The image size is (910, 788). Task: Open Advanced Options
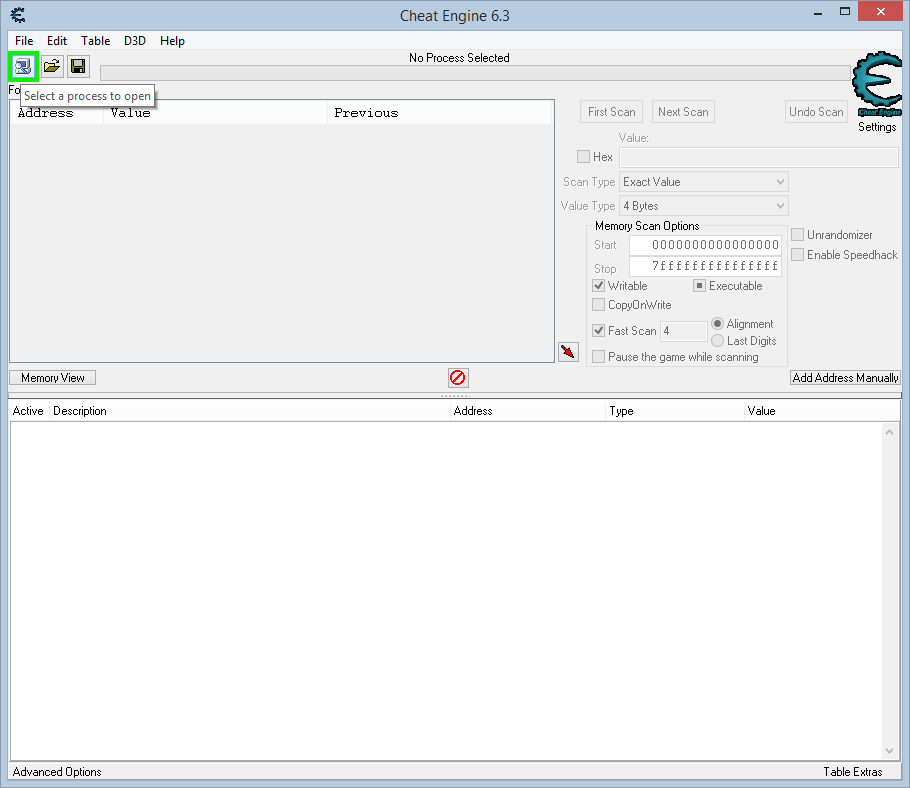click(x=57, y=772)
